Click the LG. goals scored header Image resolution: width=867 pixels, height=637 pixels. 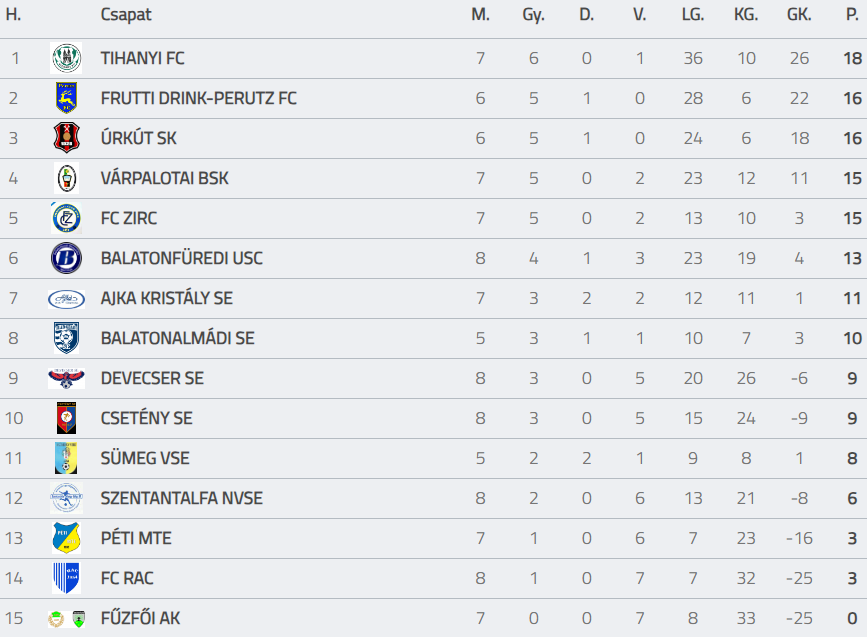point(692,15)
